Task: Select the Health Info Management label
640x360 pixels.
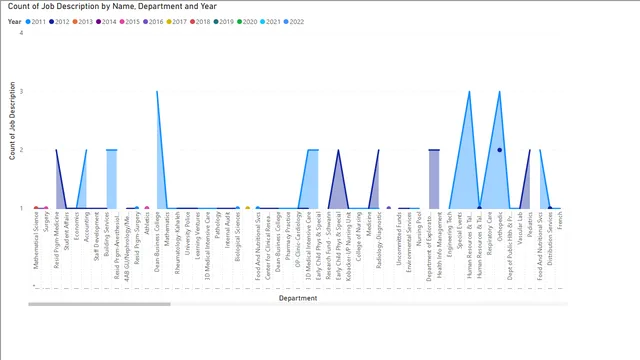Action: pyautogui.click(x=440, y=245)
